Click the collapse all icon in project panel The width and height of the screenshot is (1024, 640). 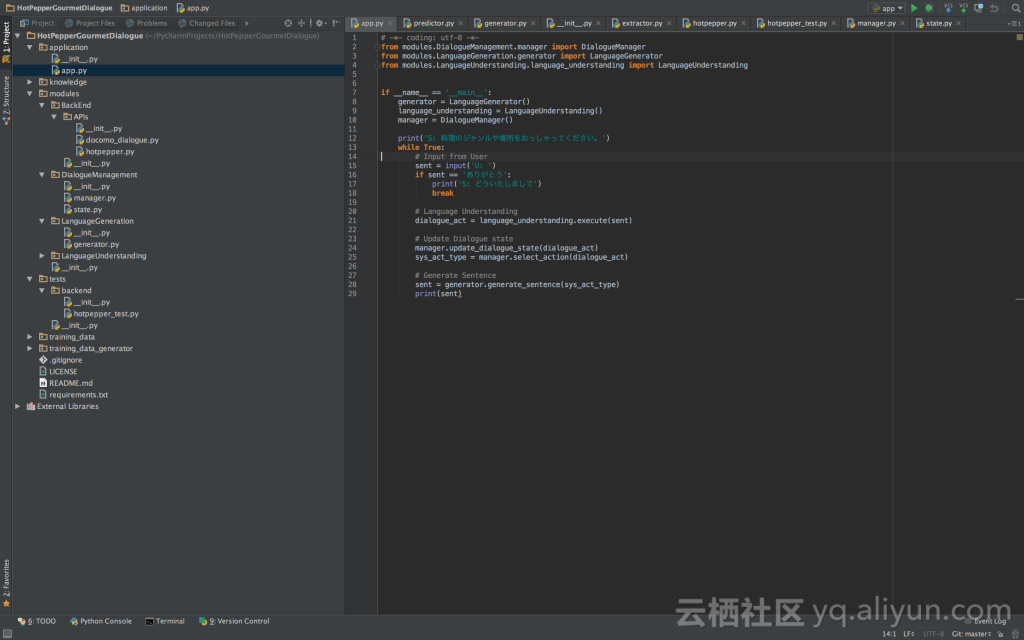301,23
